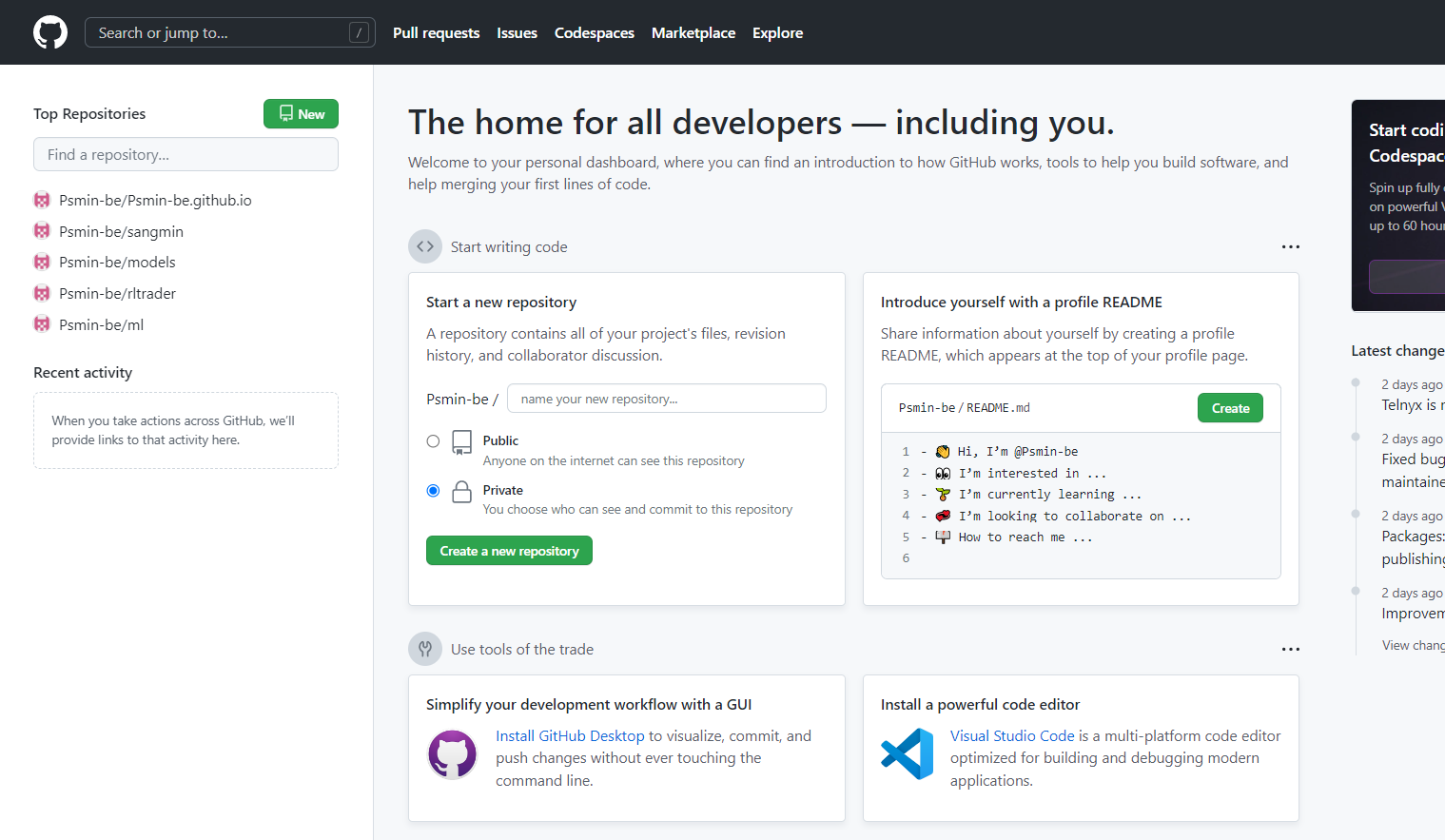Image resolution: width=1445 pixels, height=840 pixels.
Task: Click Create a new repository button
Action: pos(509,551)
